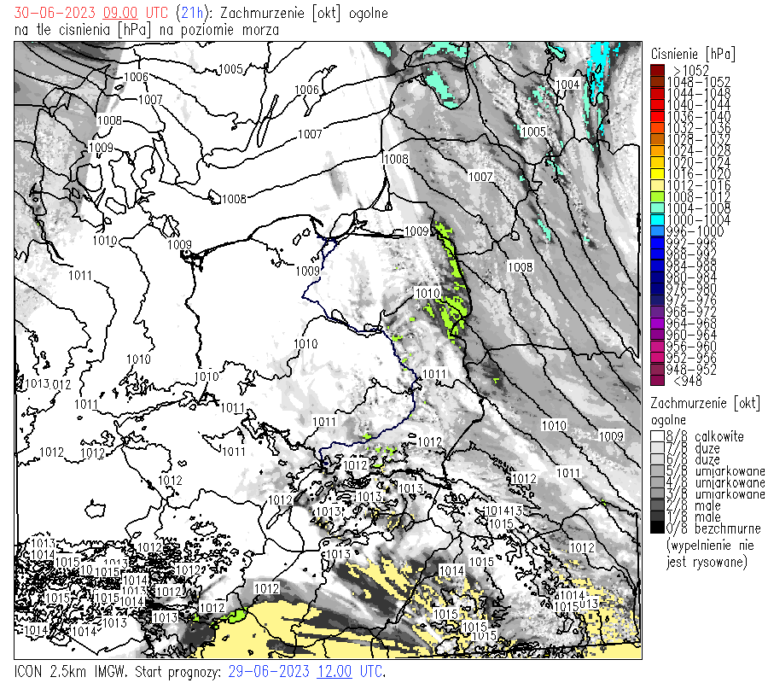Click the 4/8 umiarkowane cloud cover swatch
The height and width of the screenshot is (683, 768).
[x=656, y=482]
